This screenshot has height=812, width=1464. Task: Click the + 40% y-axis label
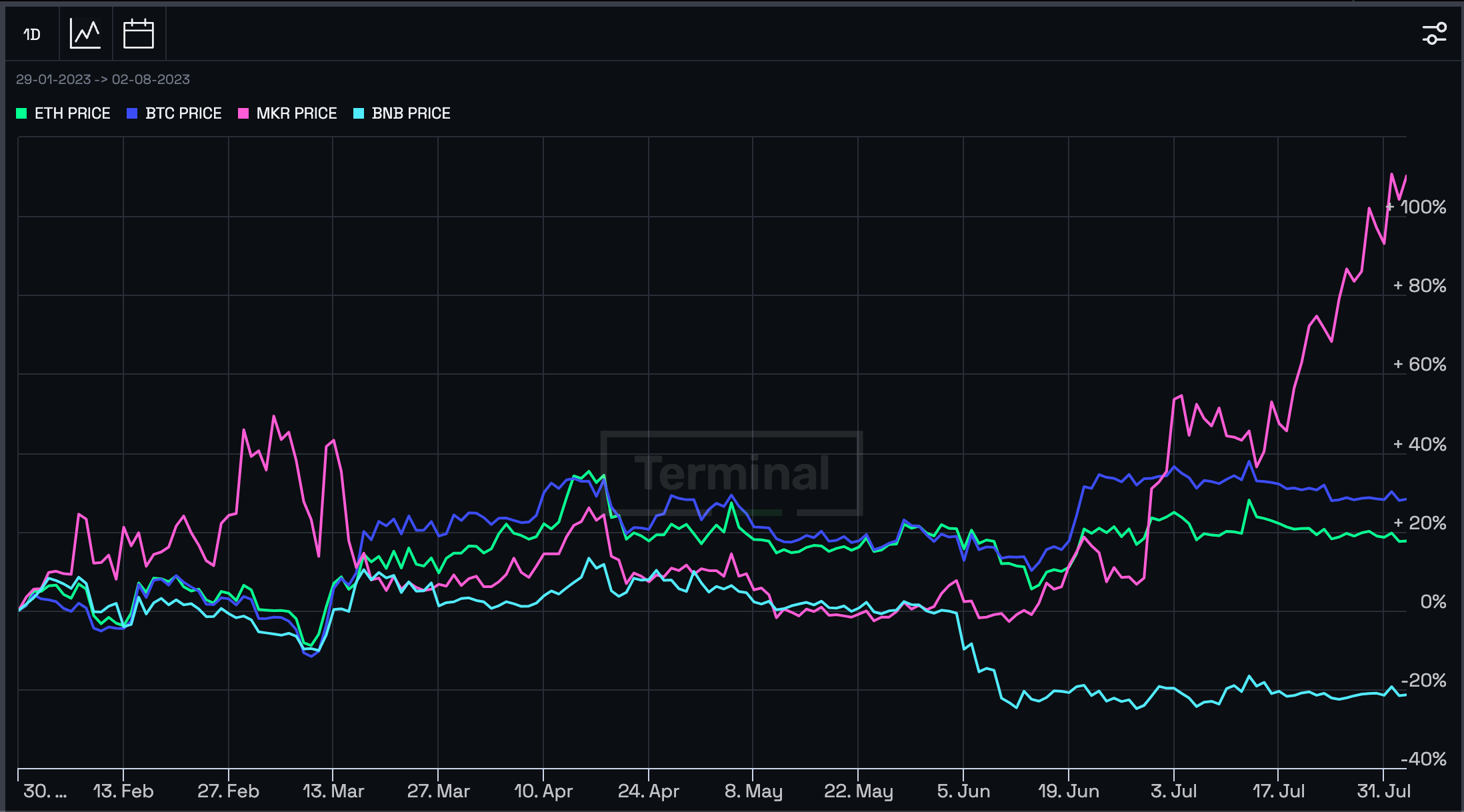[1420, 444]
